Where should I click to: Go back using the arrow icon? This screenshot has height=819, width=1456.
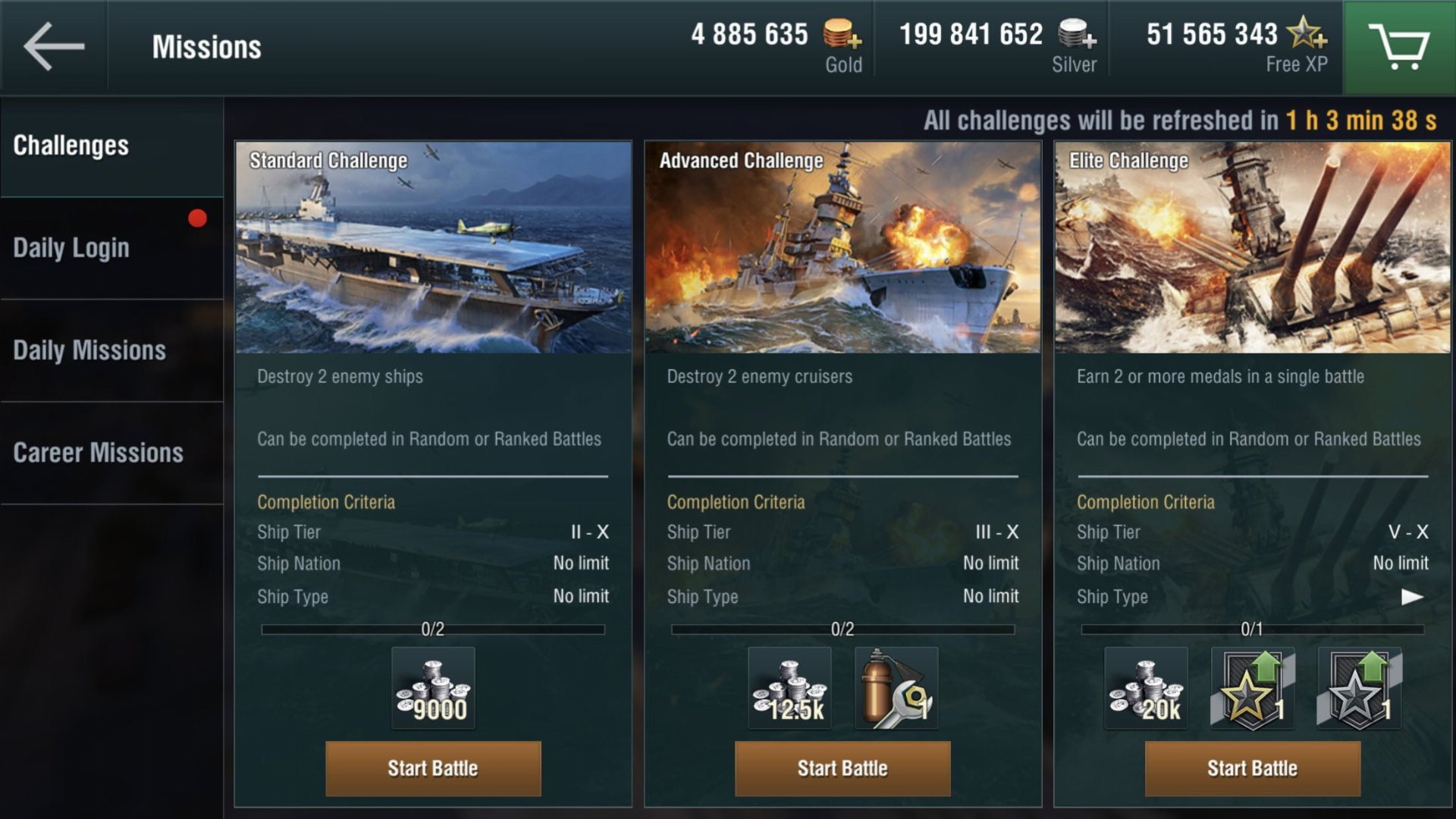click(x=54, y=46)
